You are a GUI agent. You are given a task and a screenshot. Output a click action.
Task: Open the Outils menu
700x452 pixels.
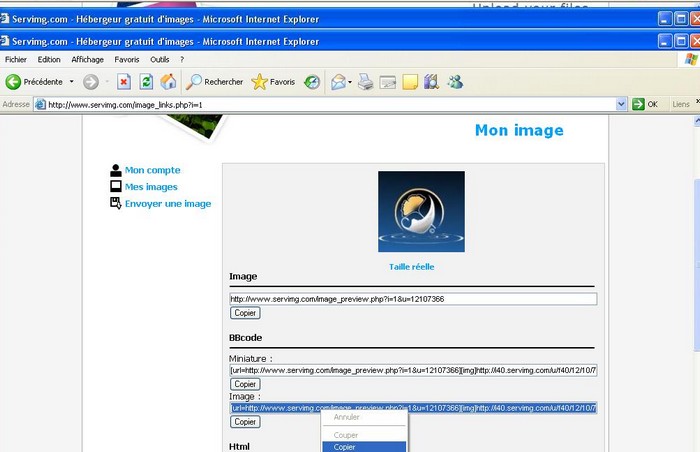(x=159, y=60)
